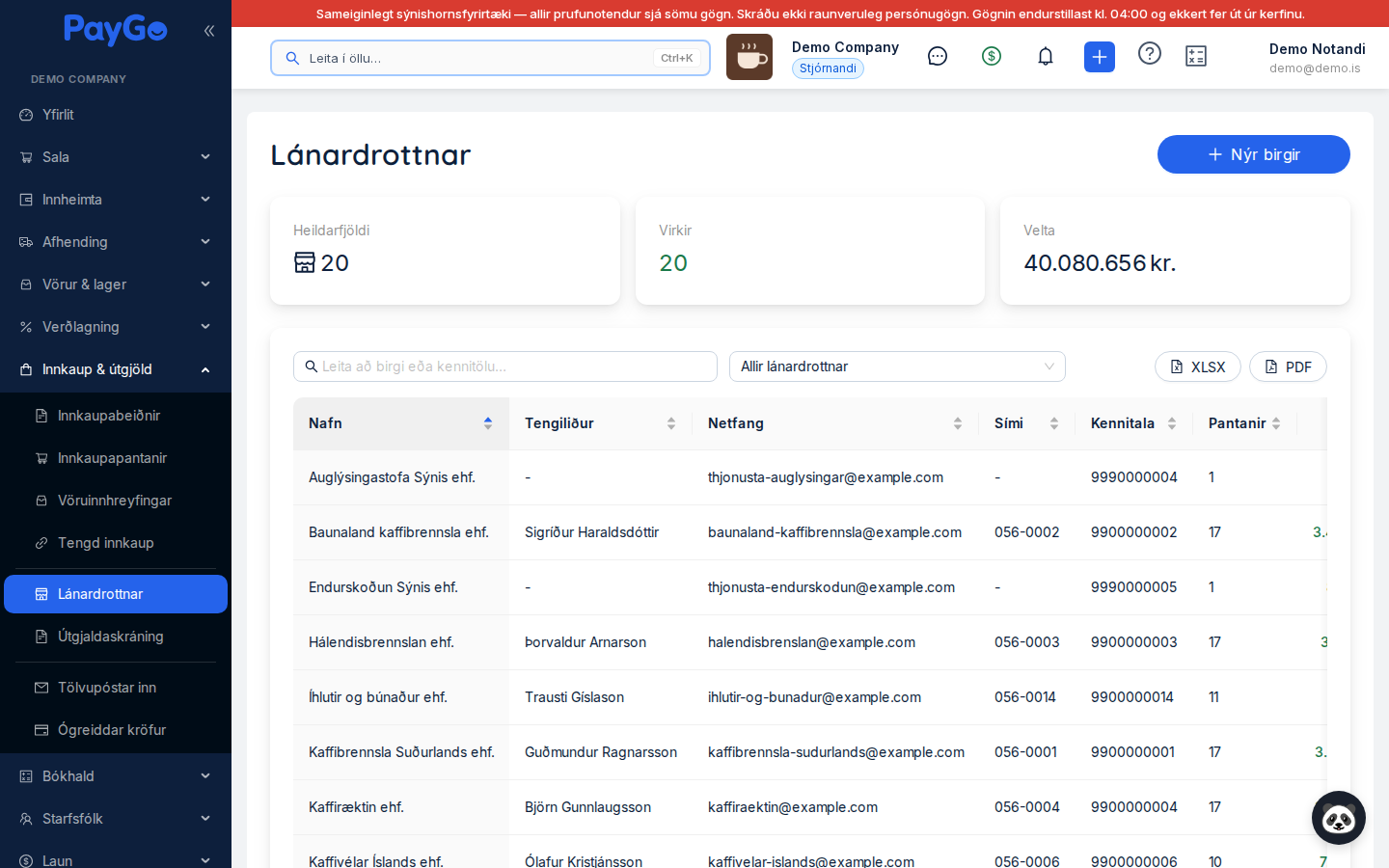Open Vöruinnhreyfingar in the sidebar
Screen dimensions: 1389x868
116,501
